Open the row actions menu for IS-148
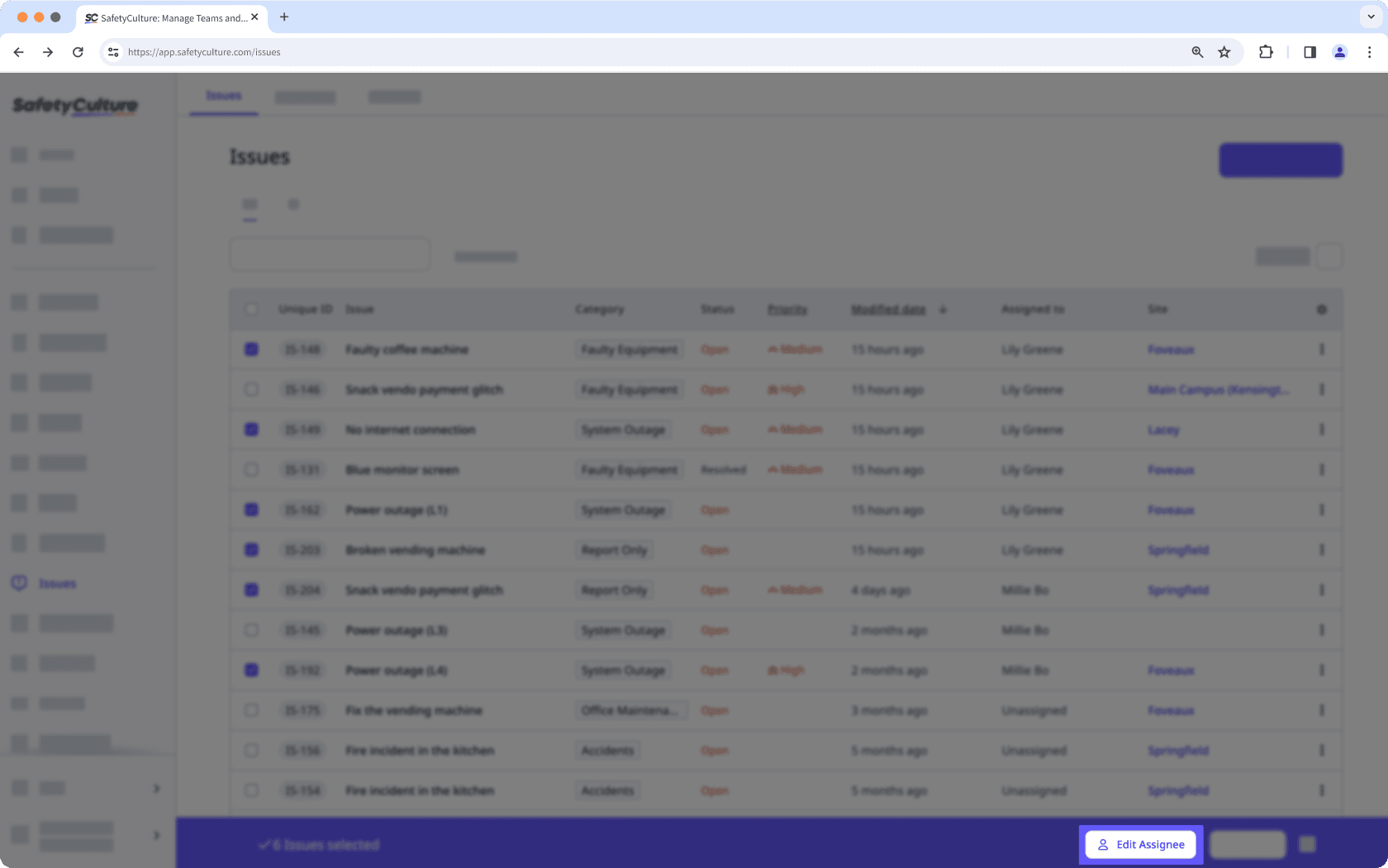Viewport: 1388px width, 868px height. pos(1321,349)
